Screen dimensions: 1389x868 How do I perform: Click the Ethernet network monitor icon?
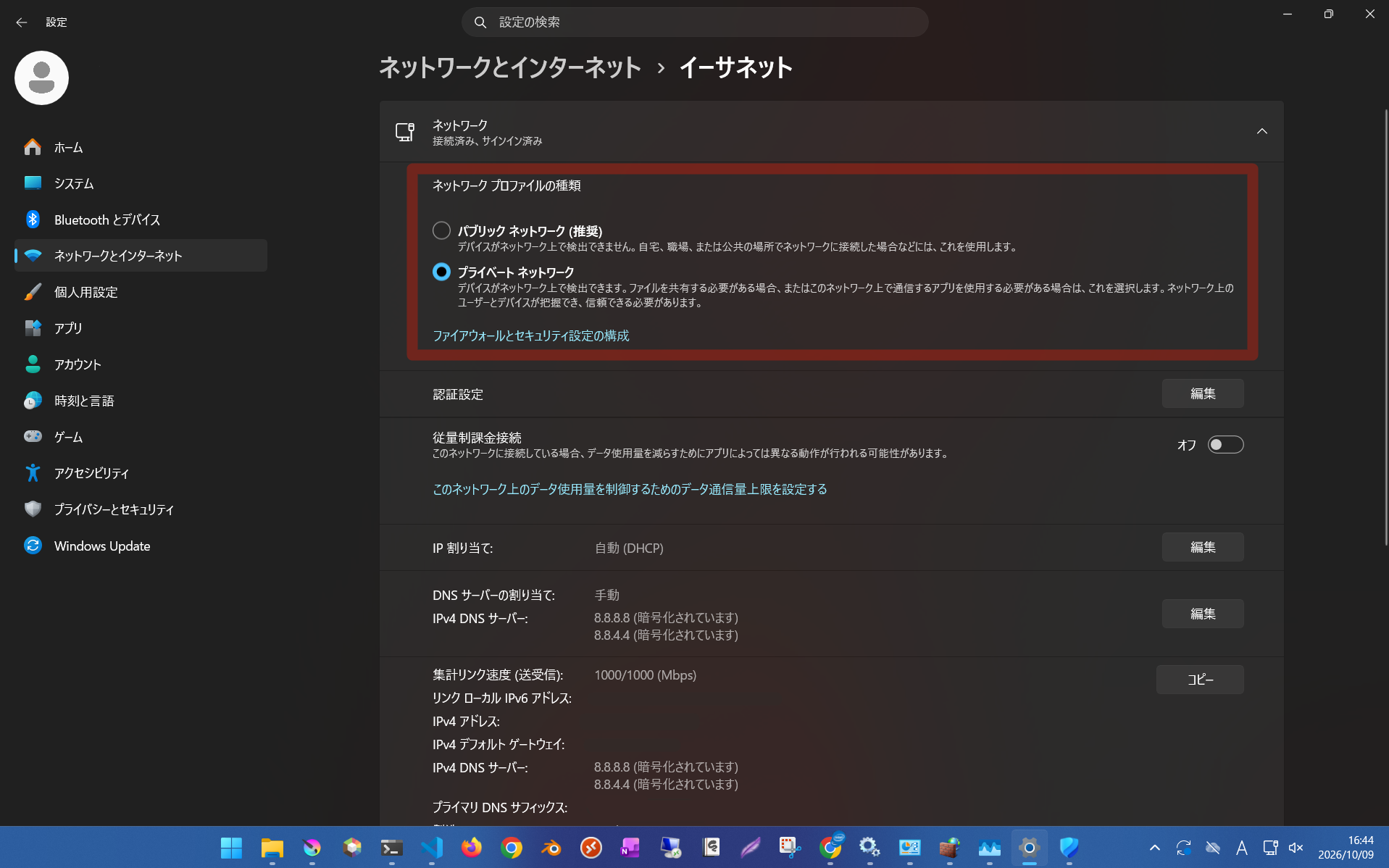point(405,132)
